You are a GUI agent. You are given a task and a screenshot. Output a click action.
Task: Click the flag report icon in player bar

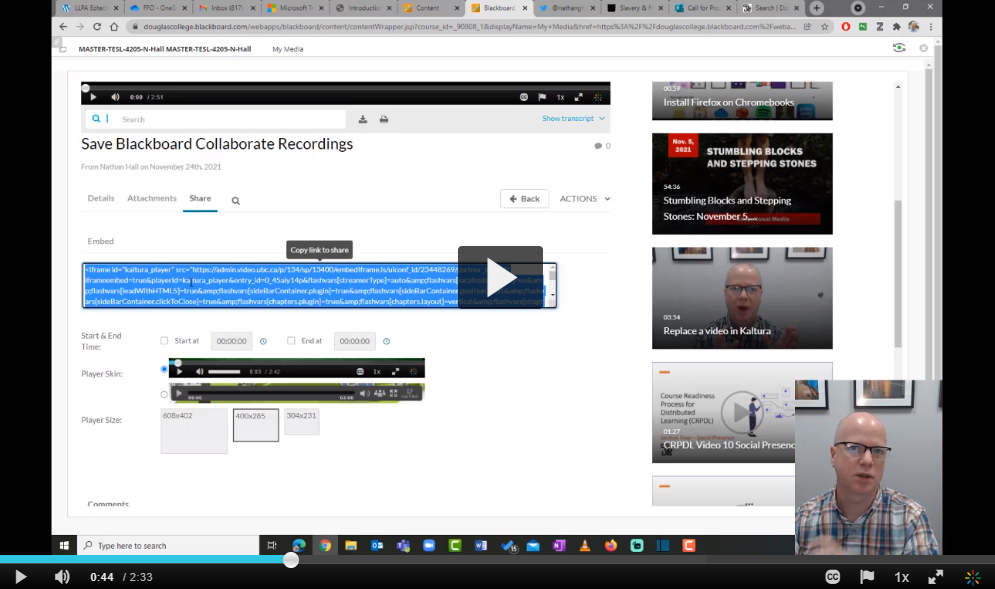click(x=867, y=577)
